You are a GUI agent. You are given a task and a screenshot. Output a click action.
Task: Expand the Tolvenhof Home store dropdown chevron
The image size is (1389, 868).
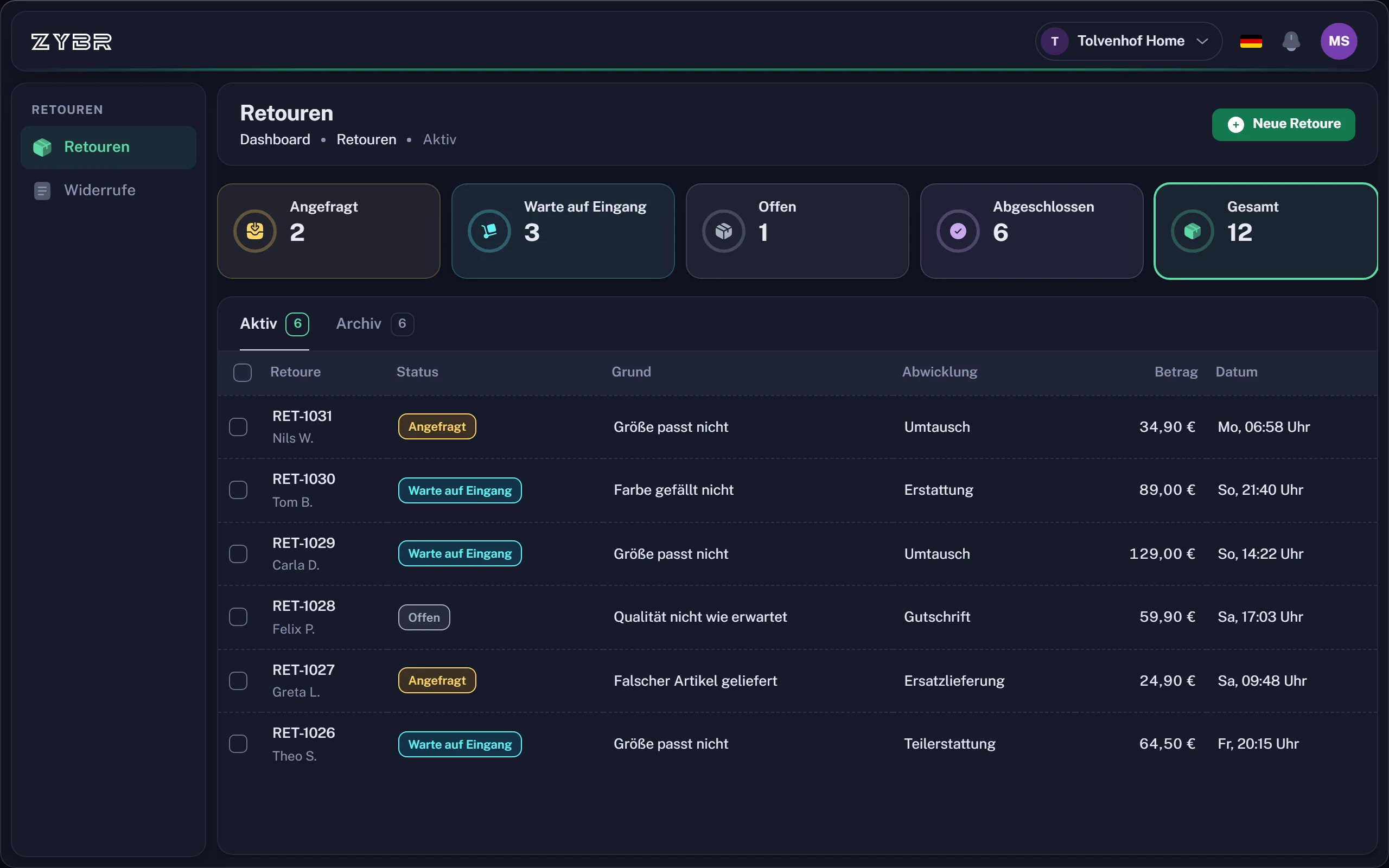point(1202,41)
